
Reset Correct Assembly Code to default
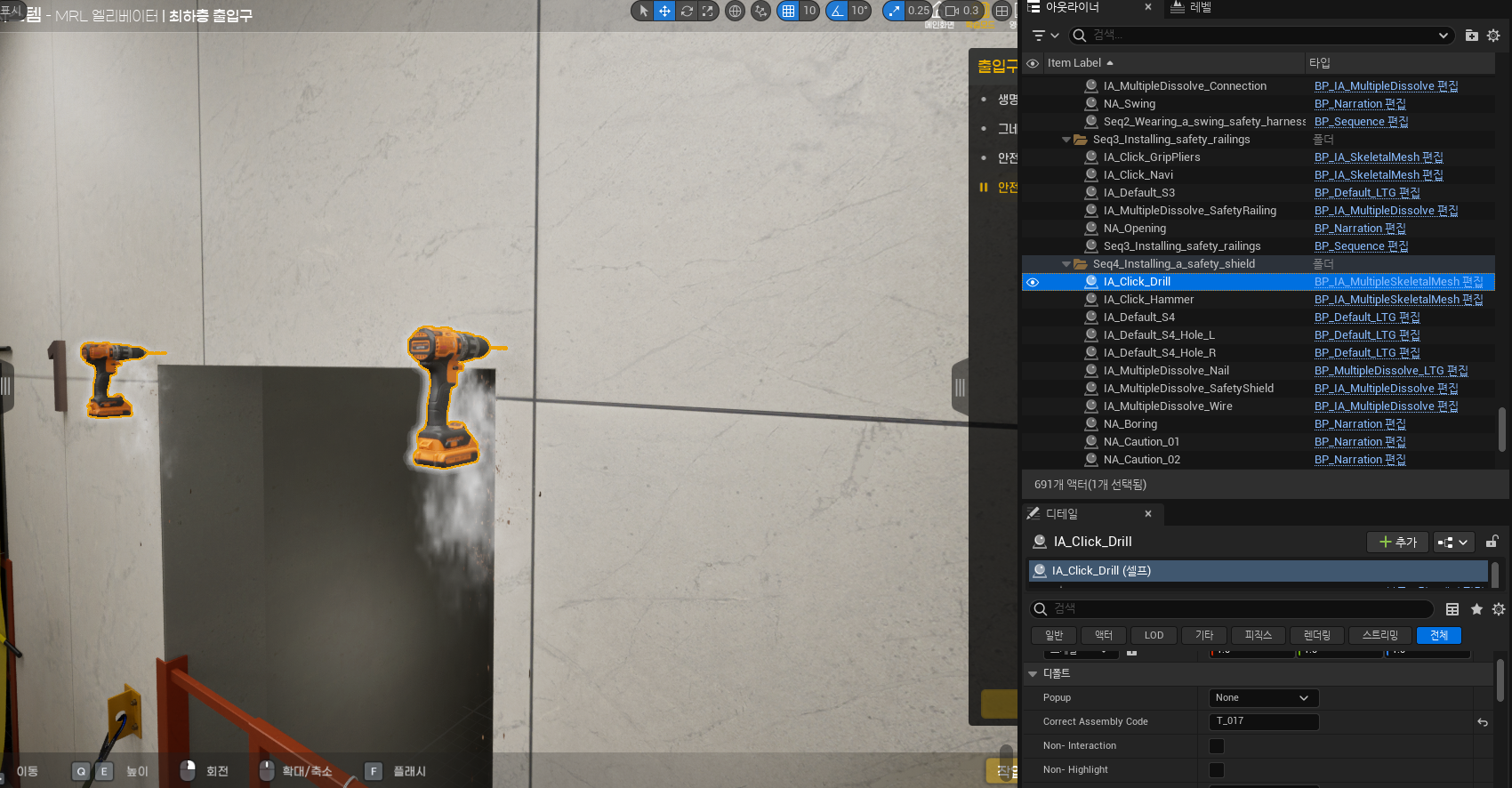click(1483, 722)
